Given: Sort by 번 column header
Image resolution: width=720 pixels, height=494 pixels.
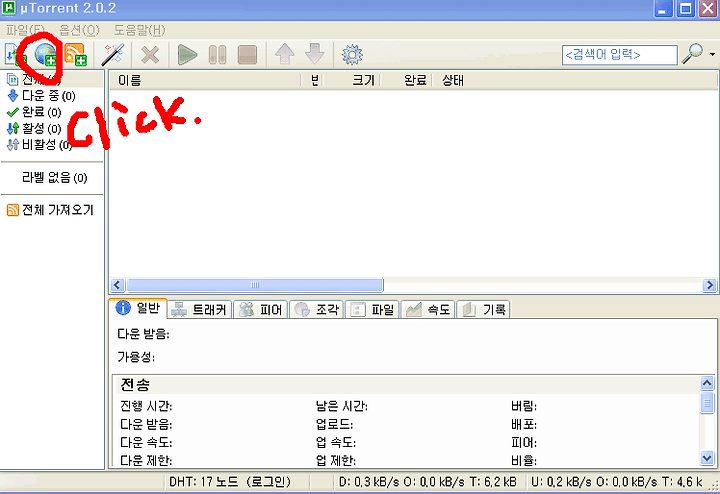Looking at the screenshot, I should [312, 80].
